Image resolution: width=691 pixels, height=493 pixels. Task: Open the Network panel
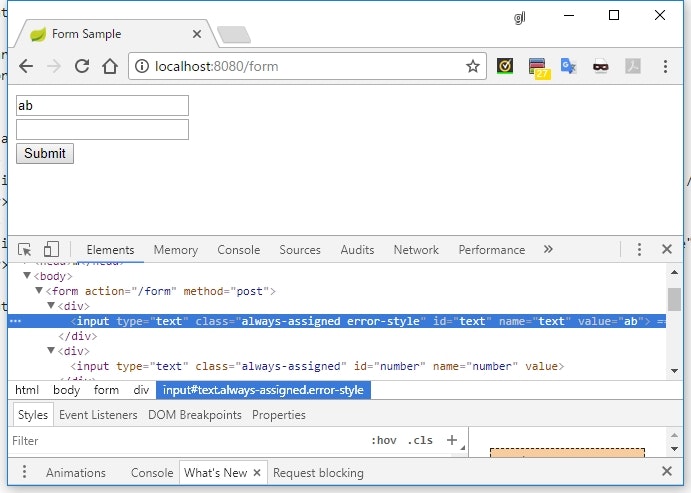click(416, 250)
